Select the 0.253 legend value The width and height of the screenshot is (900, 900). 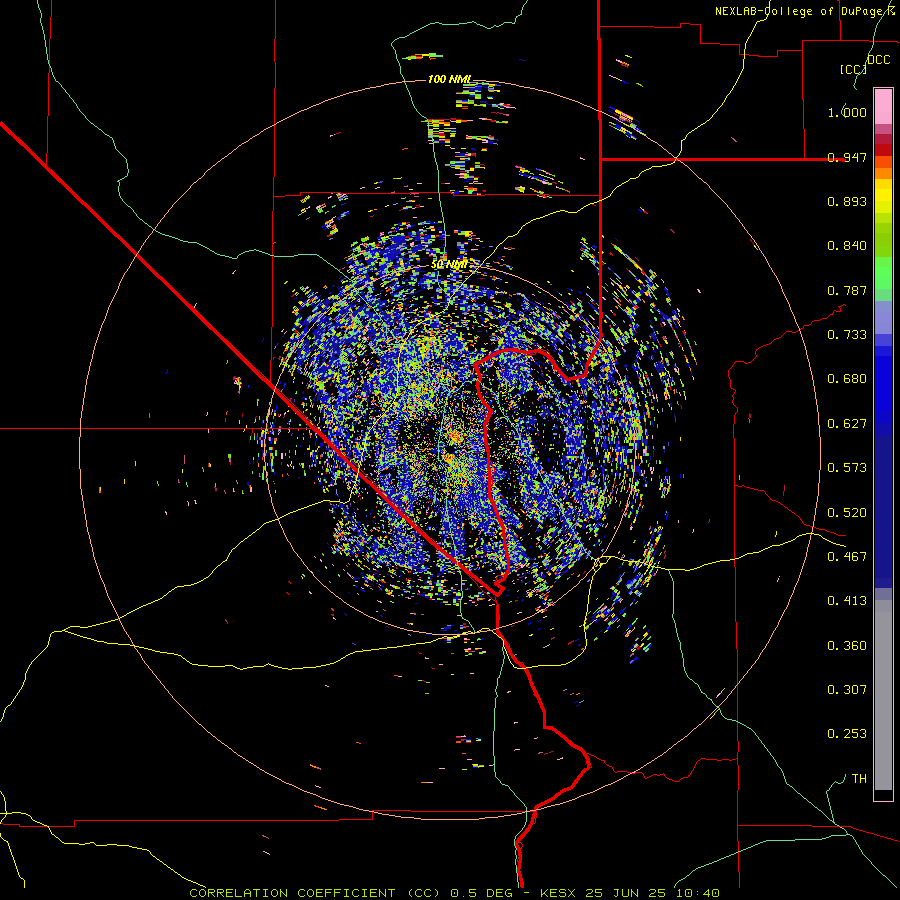pyautogui.click(x=847, y=734)
